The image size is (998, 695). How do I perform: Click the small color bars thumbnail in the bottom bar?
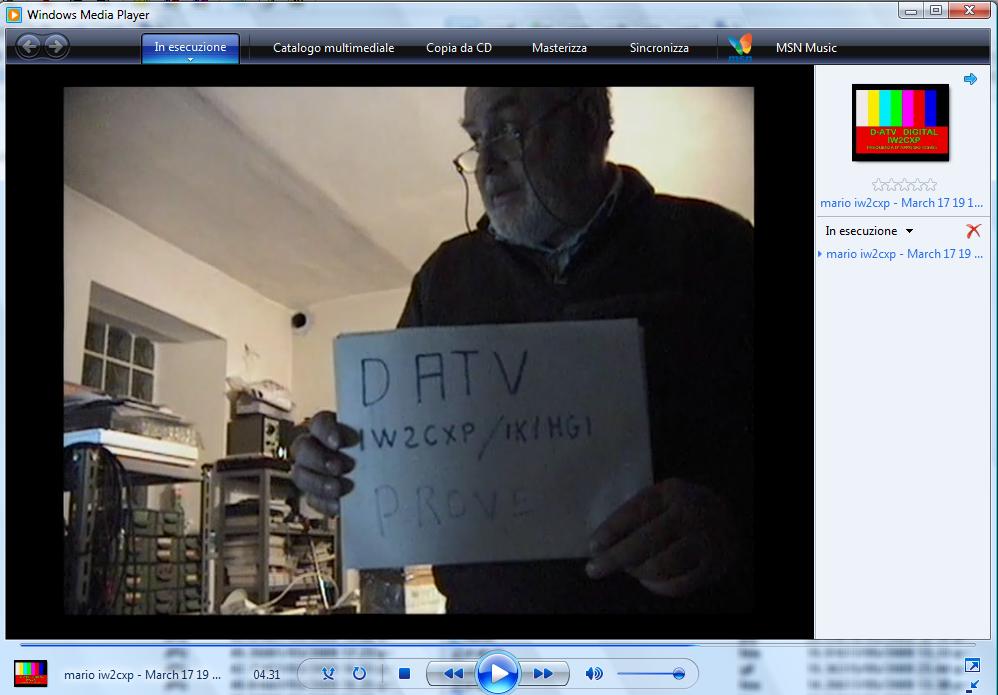31,673
